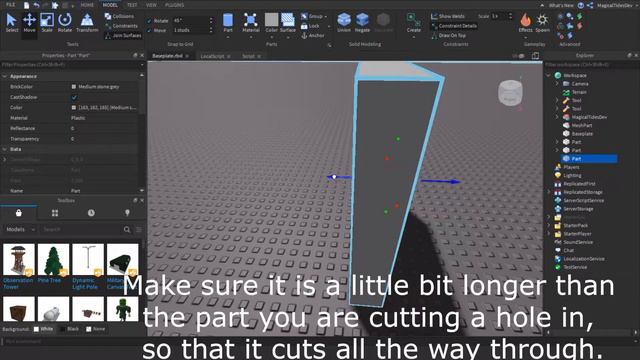Viewport: 640px width, 360px height.
Task: Open the What's New link
Action: click(561, 5)
